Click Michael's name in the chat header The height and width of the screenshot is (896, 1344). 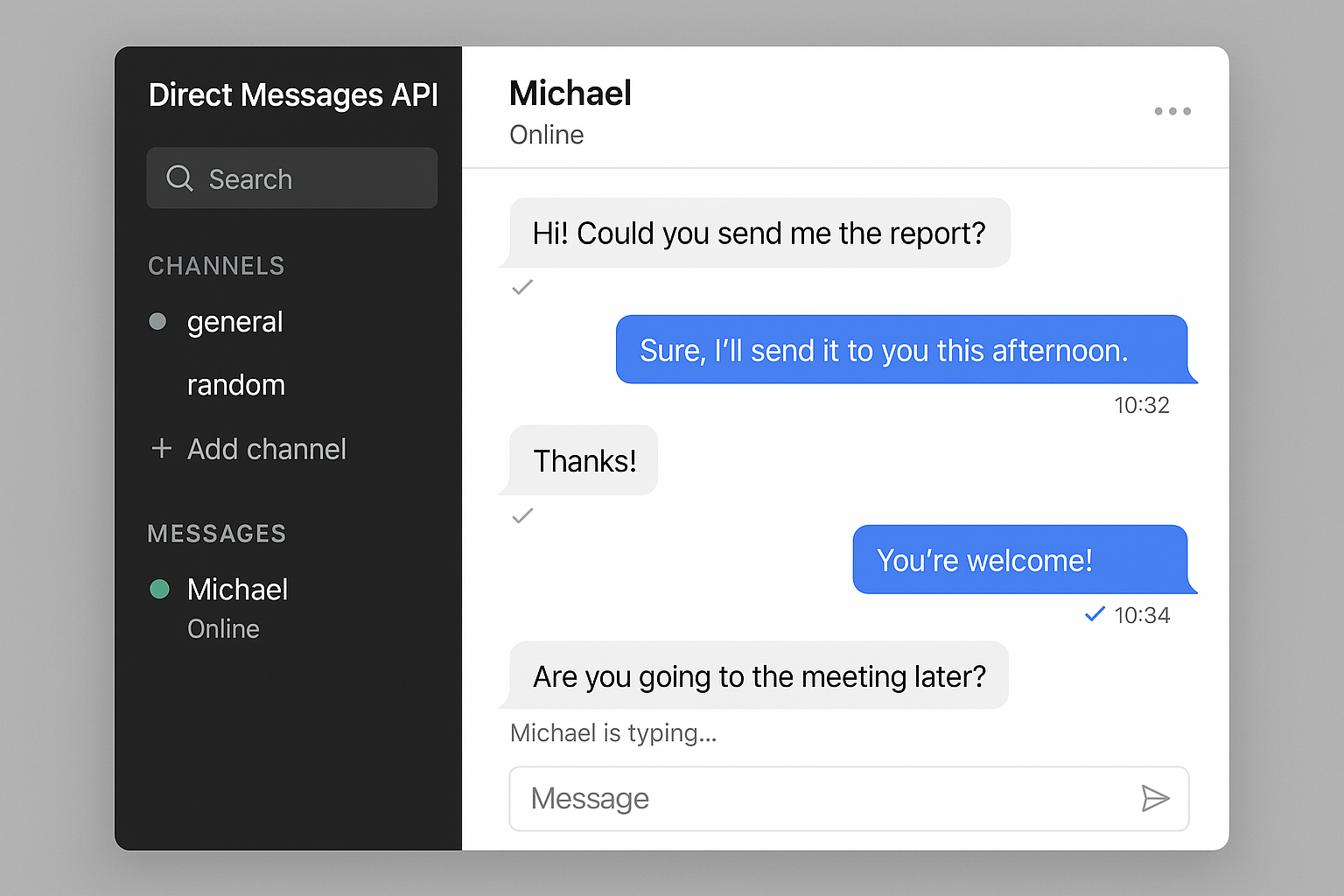pos(570,94)
